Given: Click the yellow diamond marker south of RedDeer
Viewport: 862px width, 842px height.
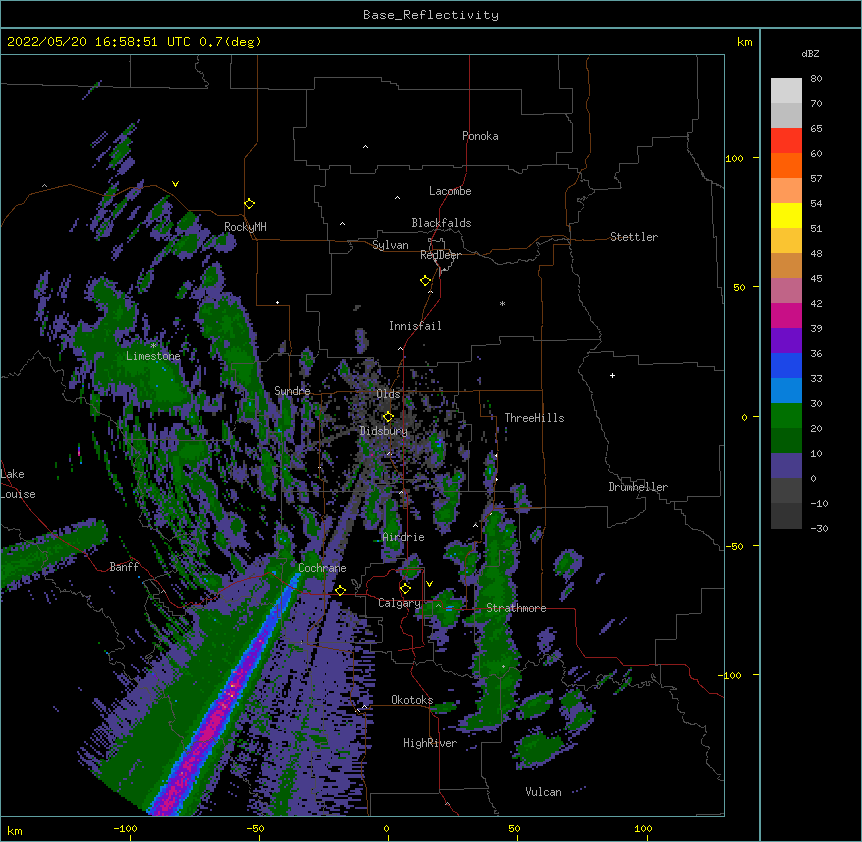Looking at the screenshot, I should (426, 281).
